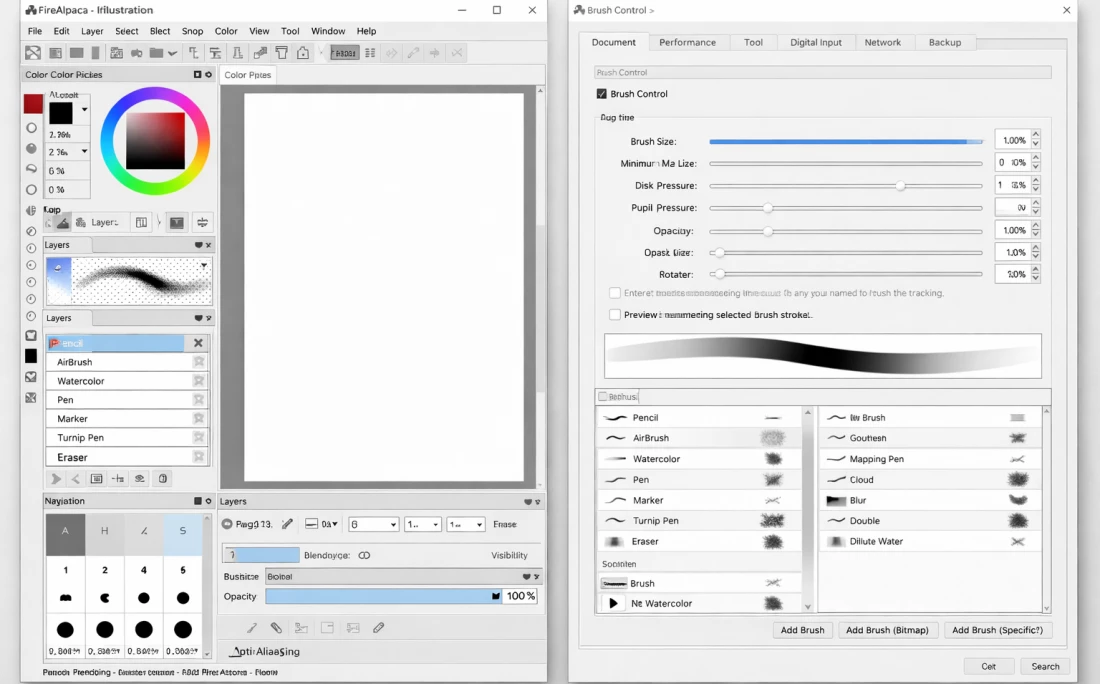1100x684 pixels.
Task: Click the pencil icon in the Layers options row
Action: (x=287, y=524)
